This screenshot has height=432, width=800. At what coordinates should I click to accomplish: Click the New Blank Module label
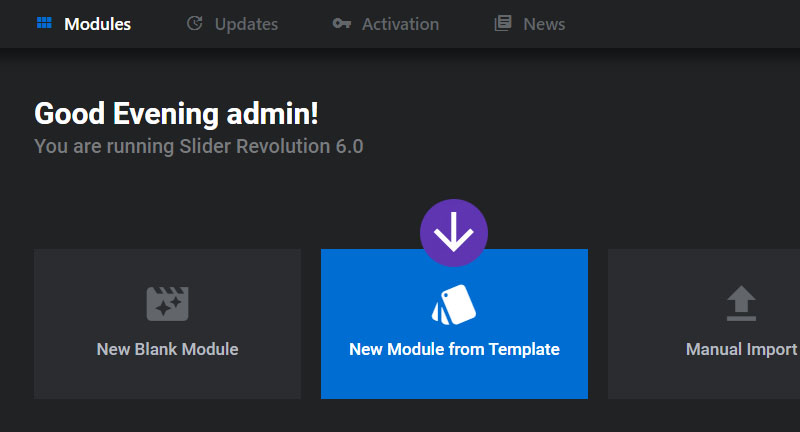[x=167, y=349]
